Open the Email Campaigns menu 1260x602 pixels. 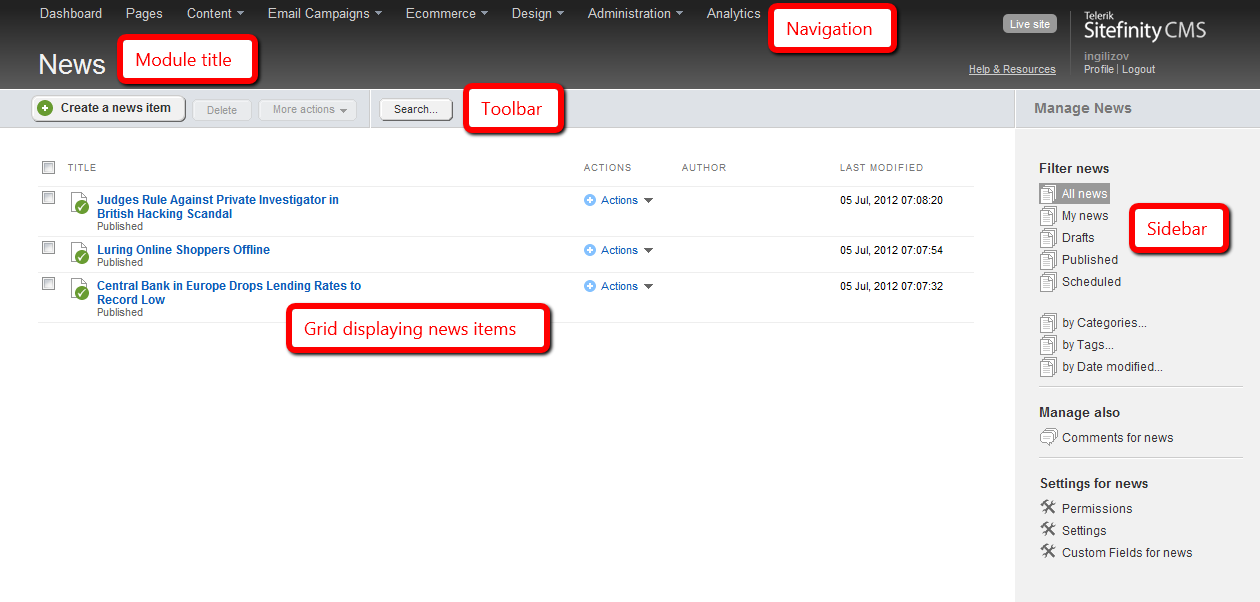tap(324, 14)
